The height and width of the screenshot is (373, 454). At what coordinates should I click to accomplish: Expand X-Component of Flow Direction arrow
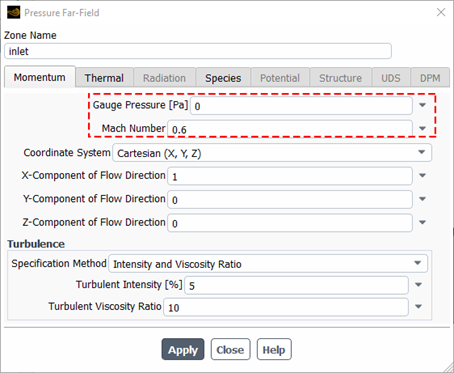point(422,175)
